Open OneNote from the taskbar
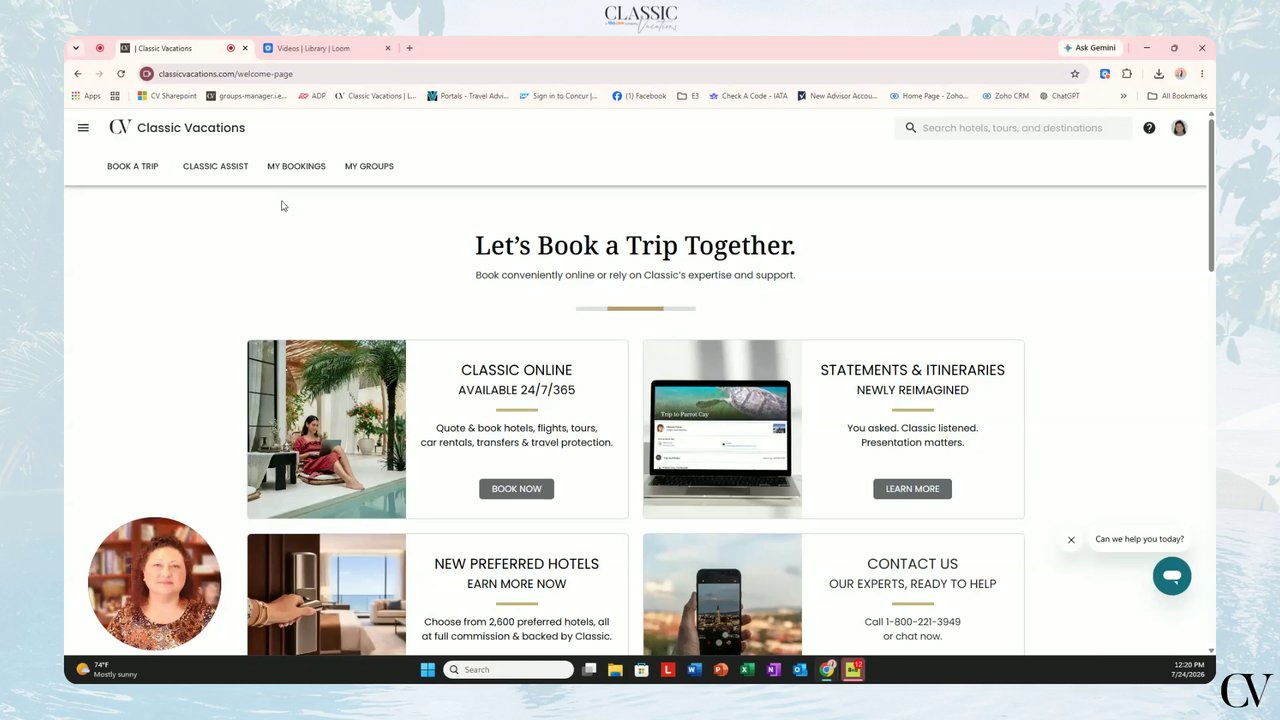 [773, 670]
